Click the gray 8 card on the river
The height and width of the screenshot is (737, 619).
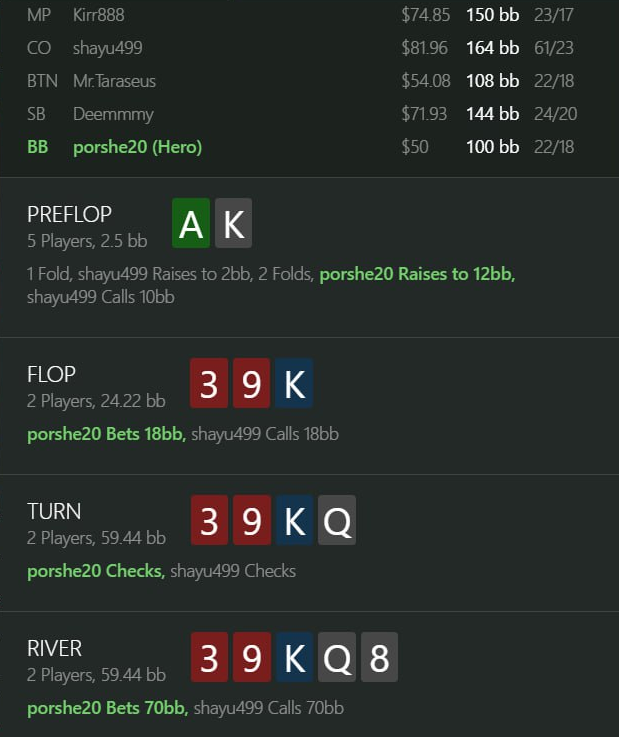tap(379, 657)
